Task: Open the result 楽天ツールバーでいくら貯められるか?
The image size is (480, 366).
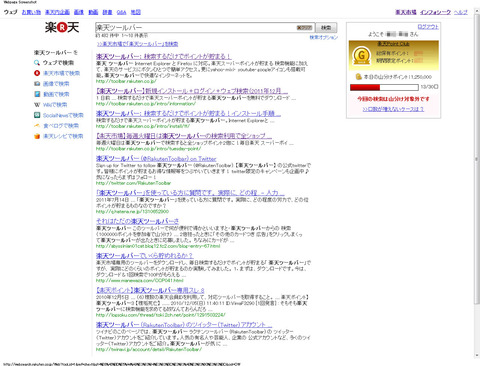Action: click(144, 256)
